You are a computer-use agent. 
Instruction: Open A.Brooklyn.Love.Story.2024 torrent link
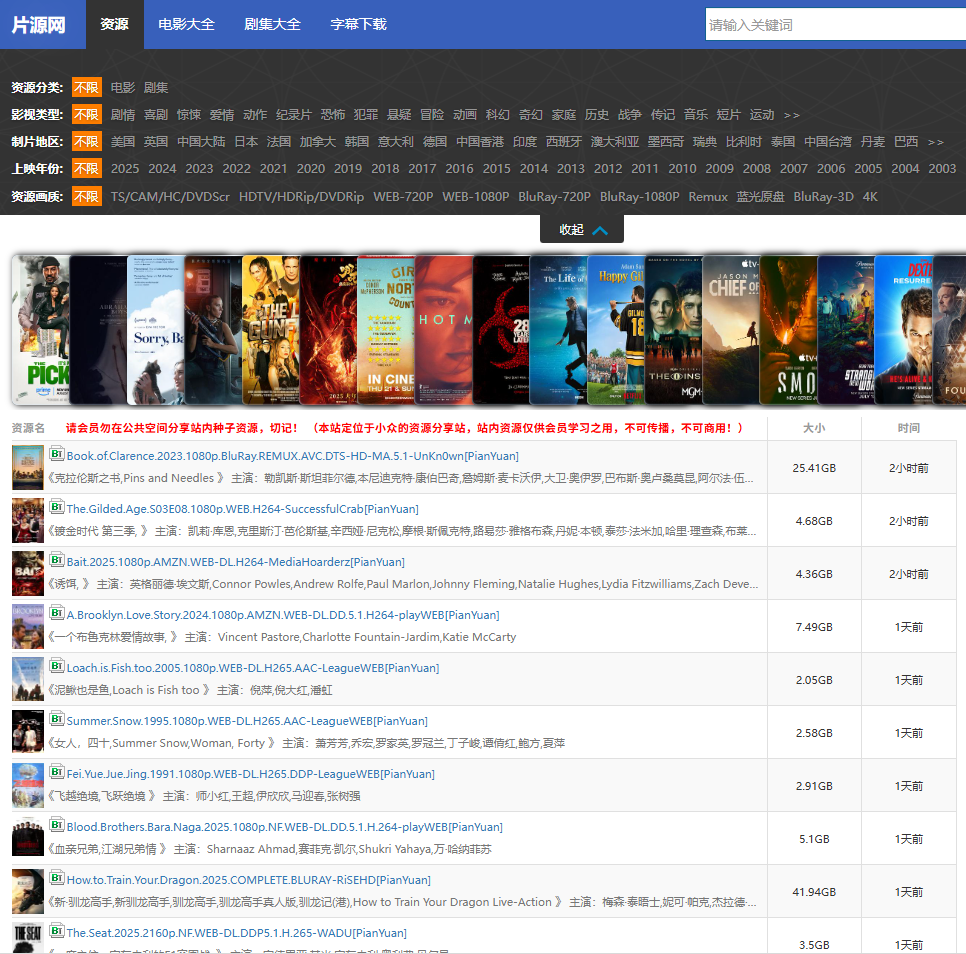pos(283,615)
